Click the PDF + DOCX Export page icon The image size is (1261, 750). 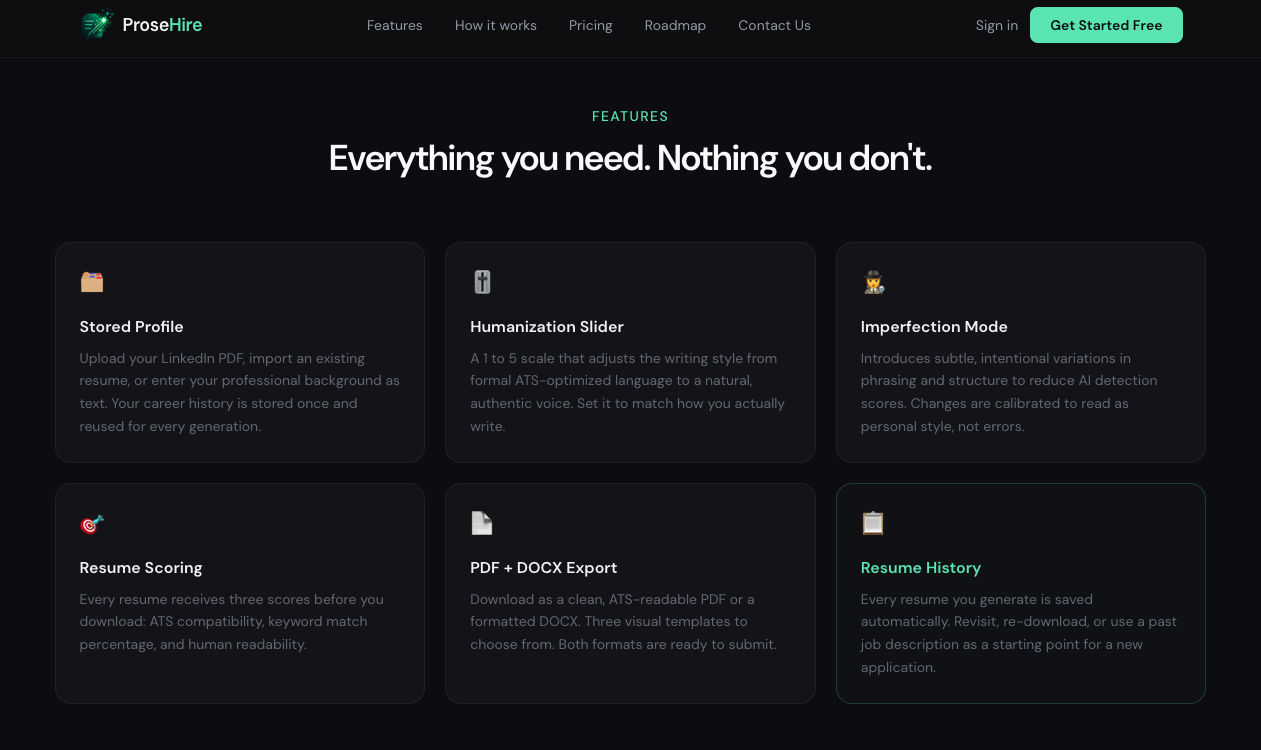482,523
